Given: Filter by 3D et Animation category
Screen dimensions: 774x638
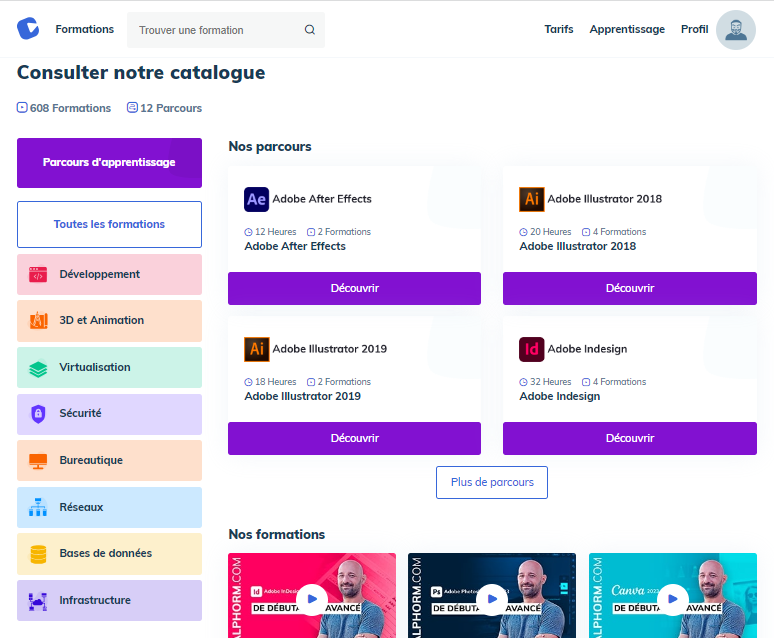Looking at the screenshot, I should (x=110, y=321).
